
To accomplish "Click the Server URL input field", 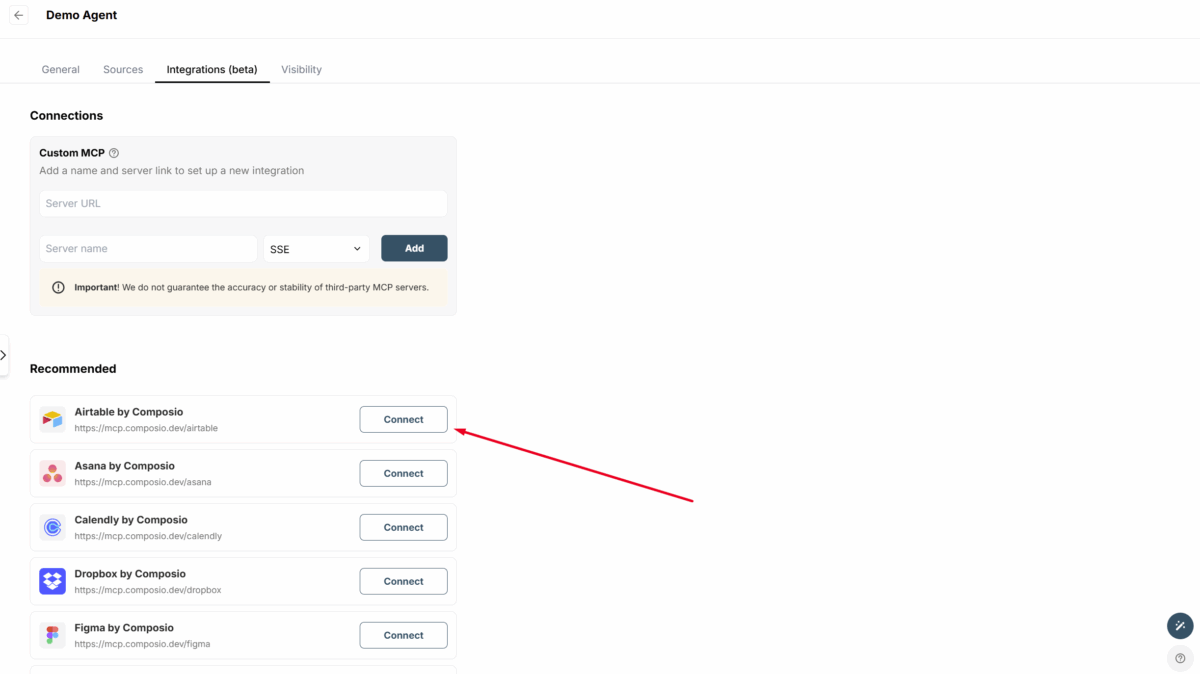I will pos(243,203).
